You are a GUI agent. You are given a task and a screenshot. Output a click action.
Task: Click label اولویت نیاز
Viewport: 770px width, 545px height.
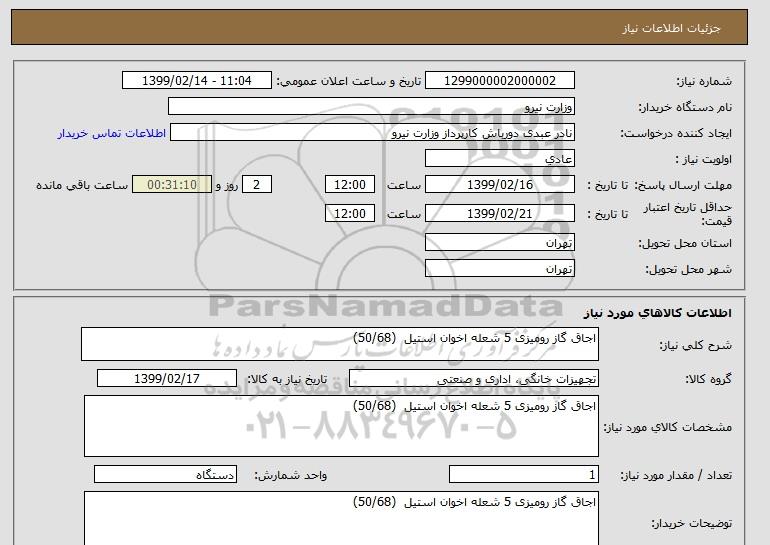click(704, 159)
